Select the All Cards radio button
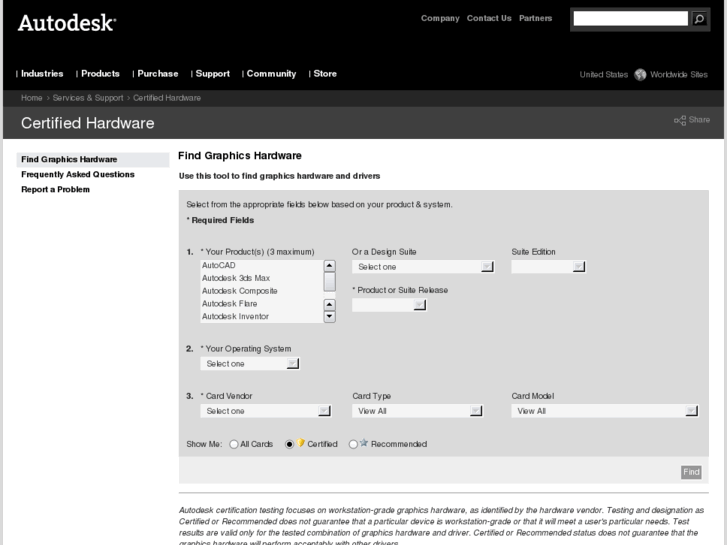Screen dimensions: 727x545 [x=234, y=444]
